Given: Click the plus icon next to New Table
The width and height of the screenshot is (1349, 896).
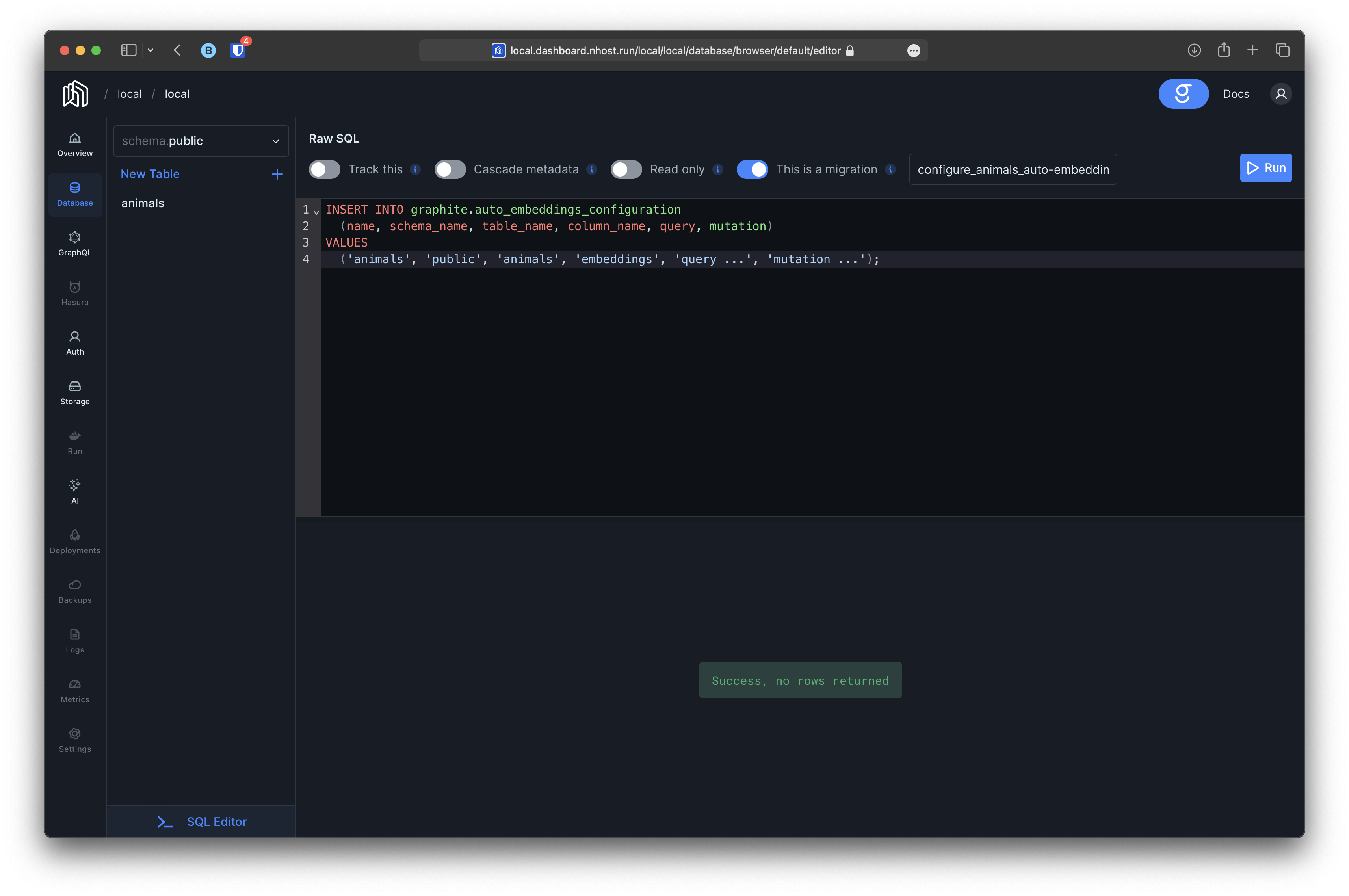Looking at the screenshot, I should (277, 174).
